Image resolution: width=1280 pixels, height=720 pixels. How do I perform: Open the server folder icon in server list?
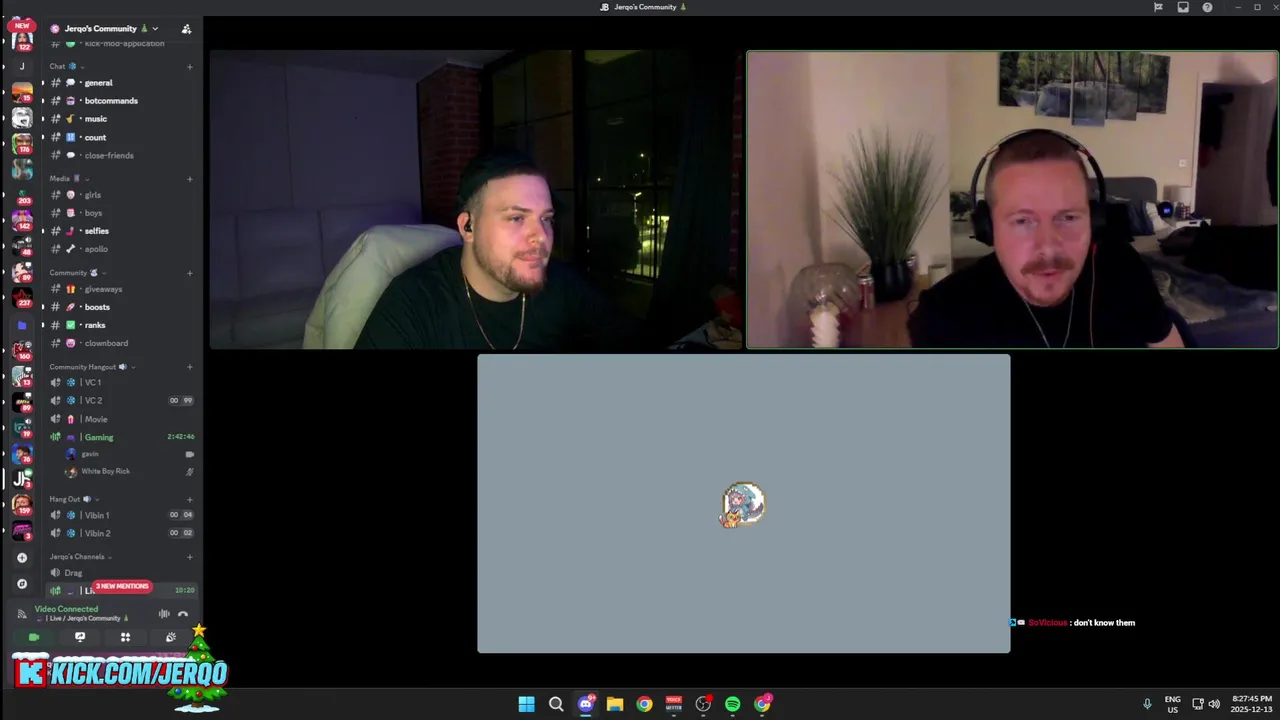coord(22,325)
